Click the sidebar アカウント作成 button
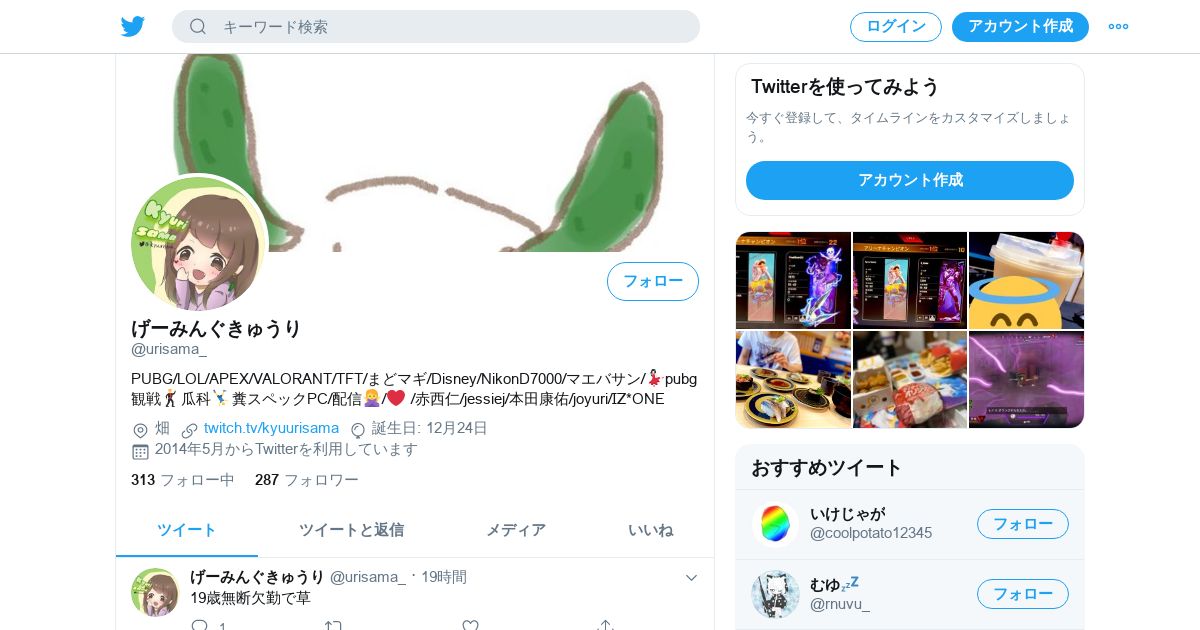Image resolution: width=1200 pixels, height=630 pixels. 910,180
